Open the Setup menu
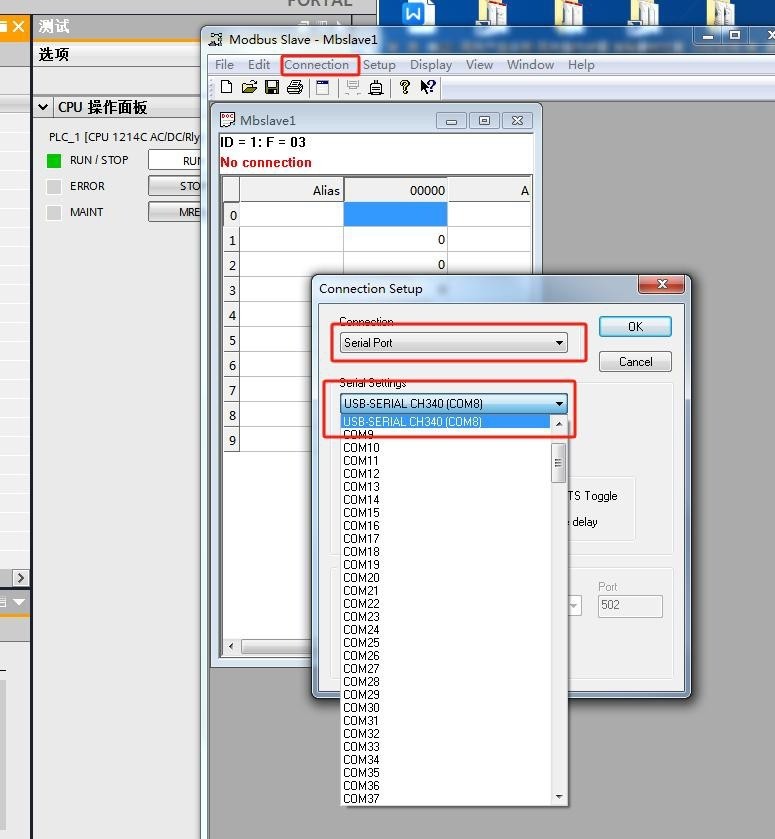This screenshot has width=775, height=839. coord(379,65)
